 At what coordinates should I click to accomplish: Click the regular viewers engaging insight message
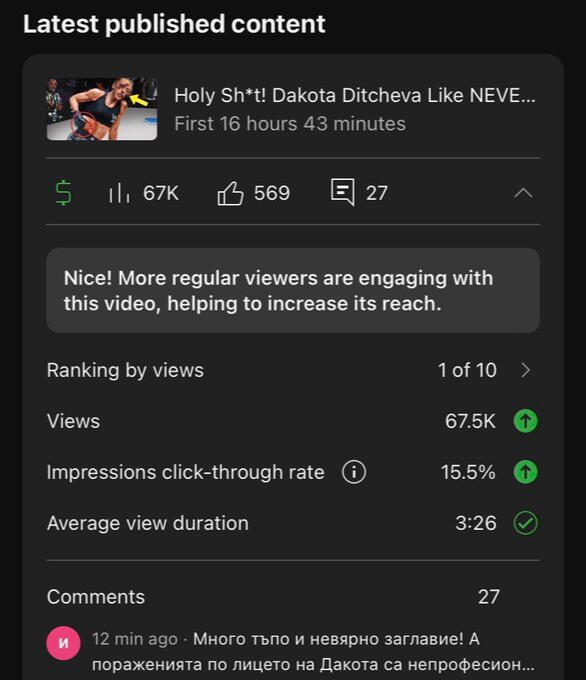click(x=293, y=291)
